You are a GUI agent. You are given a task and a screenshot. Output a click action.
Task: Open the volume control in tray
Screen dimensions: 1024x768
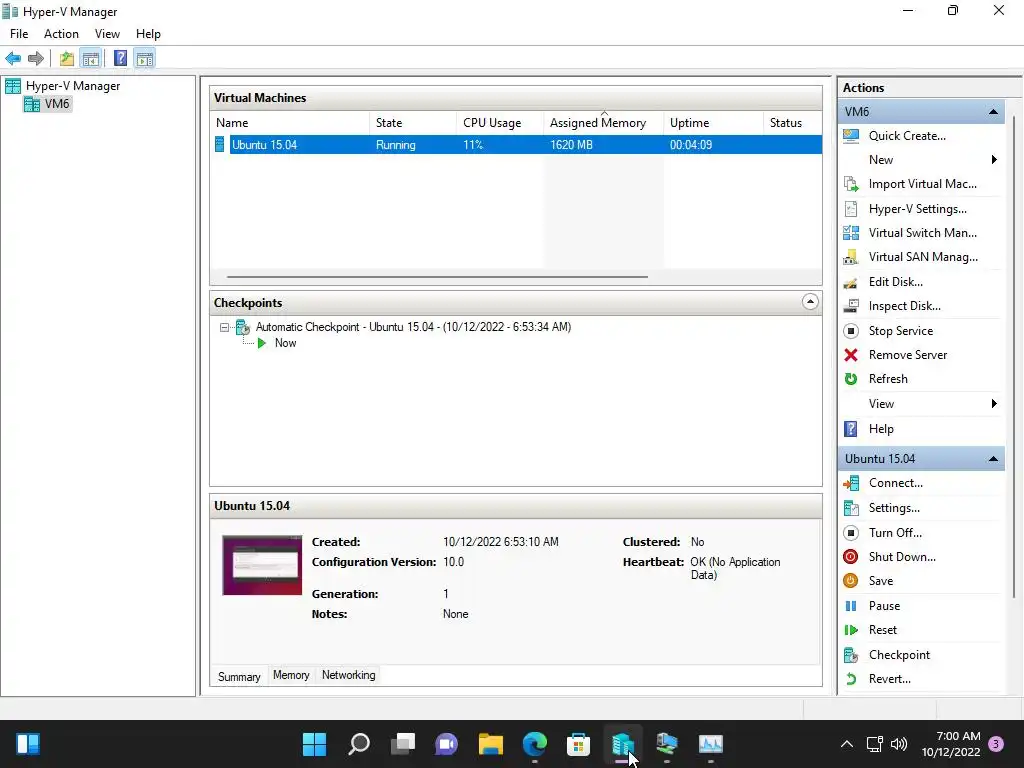pos(899,744)
